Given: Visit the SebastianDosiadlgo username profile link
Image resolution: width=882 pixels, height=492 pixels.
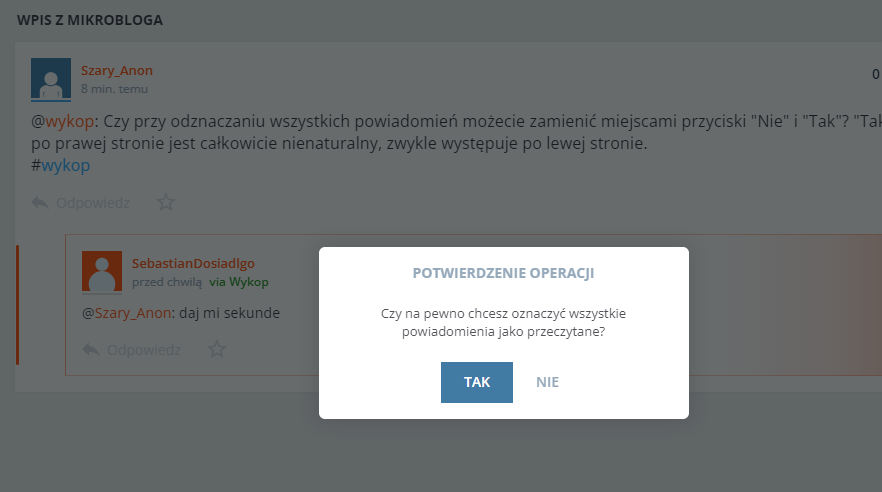Looking at the screenshot, I should (x=193, y=263).
